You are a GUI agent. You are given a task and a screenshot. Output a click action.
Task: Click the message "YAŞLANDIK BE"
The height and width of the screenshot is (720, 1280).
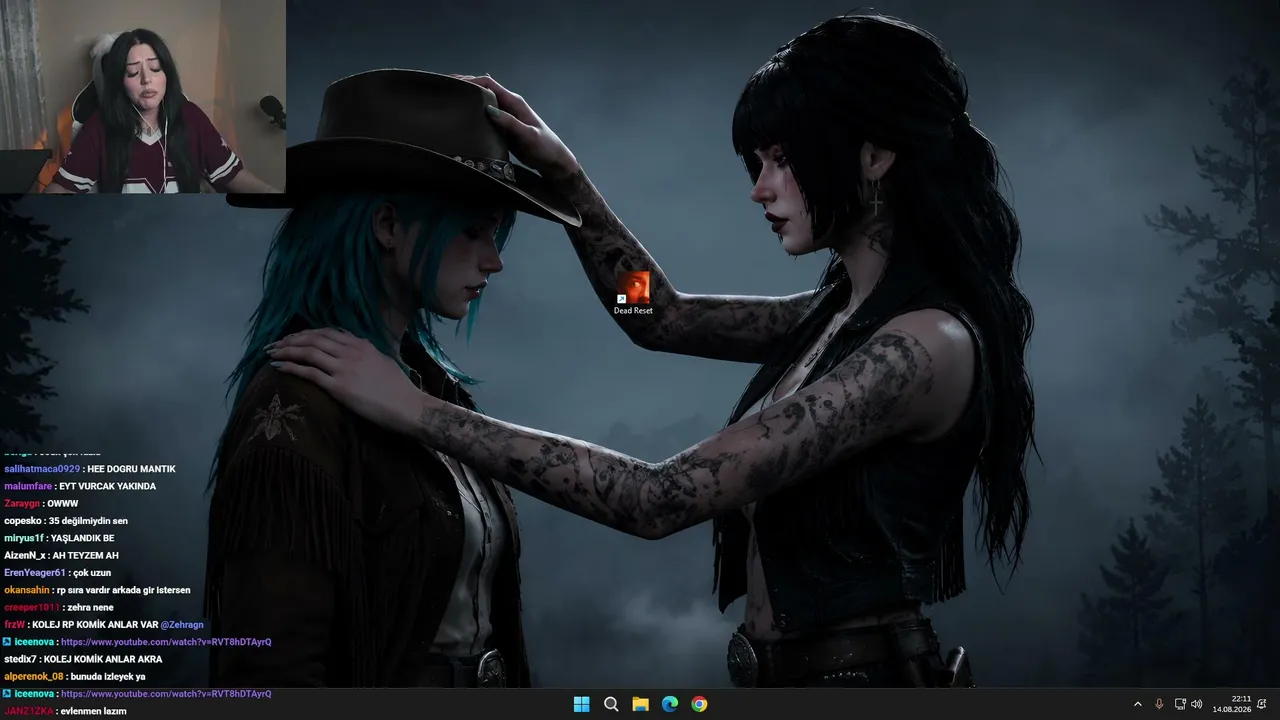[x=83, y=538]
